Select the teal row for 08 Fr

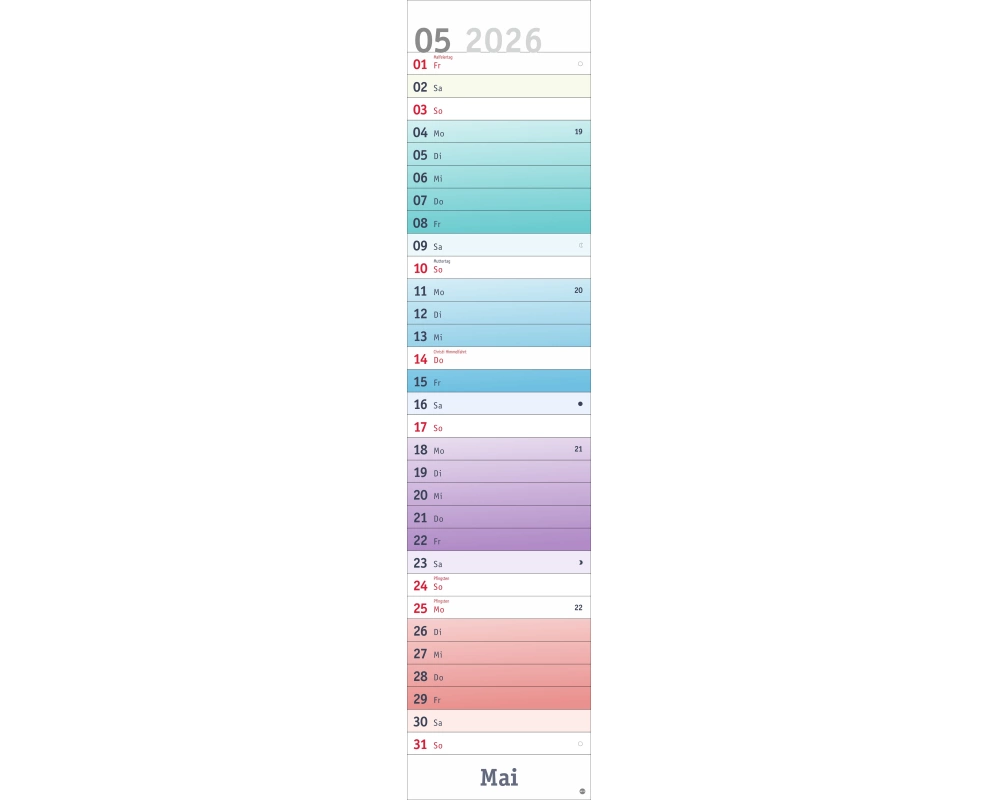pyautogui.click(x=498, y=223)
